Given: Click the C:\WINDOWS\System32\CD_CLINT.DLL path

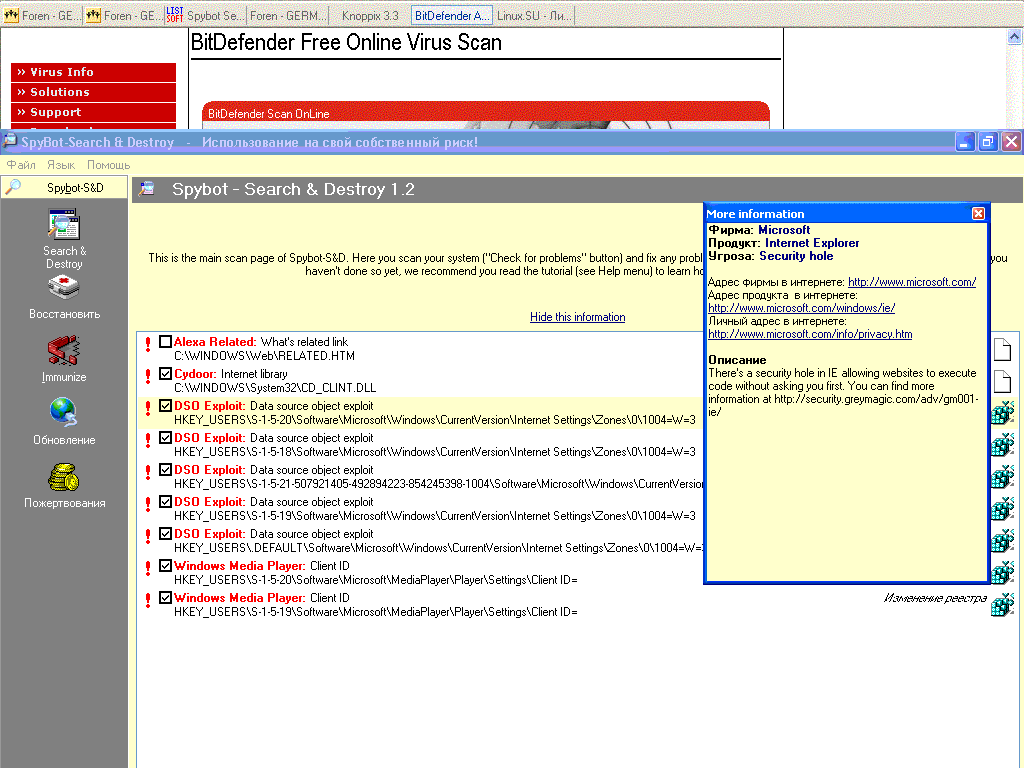Looking at the screenshot, I should [x=275, y=388].
